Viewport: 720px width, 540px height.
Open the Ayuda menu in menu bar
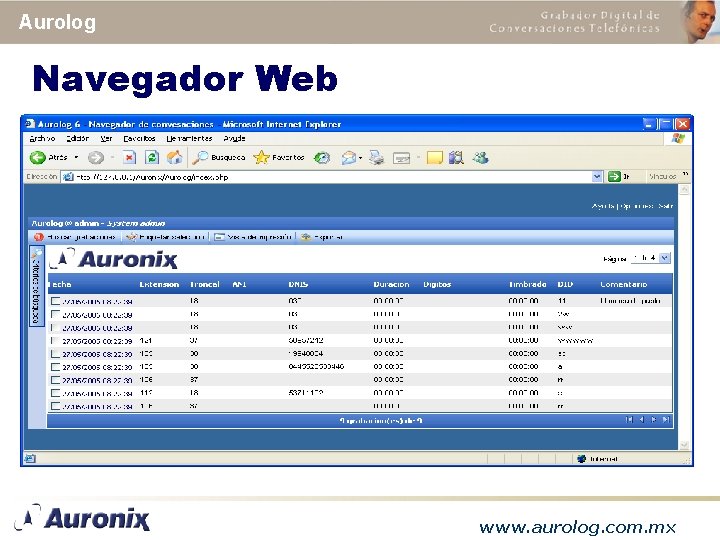point(234,138)
